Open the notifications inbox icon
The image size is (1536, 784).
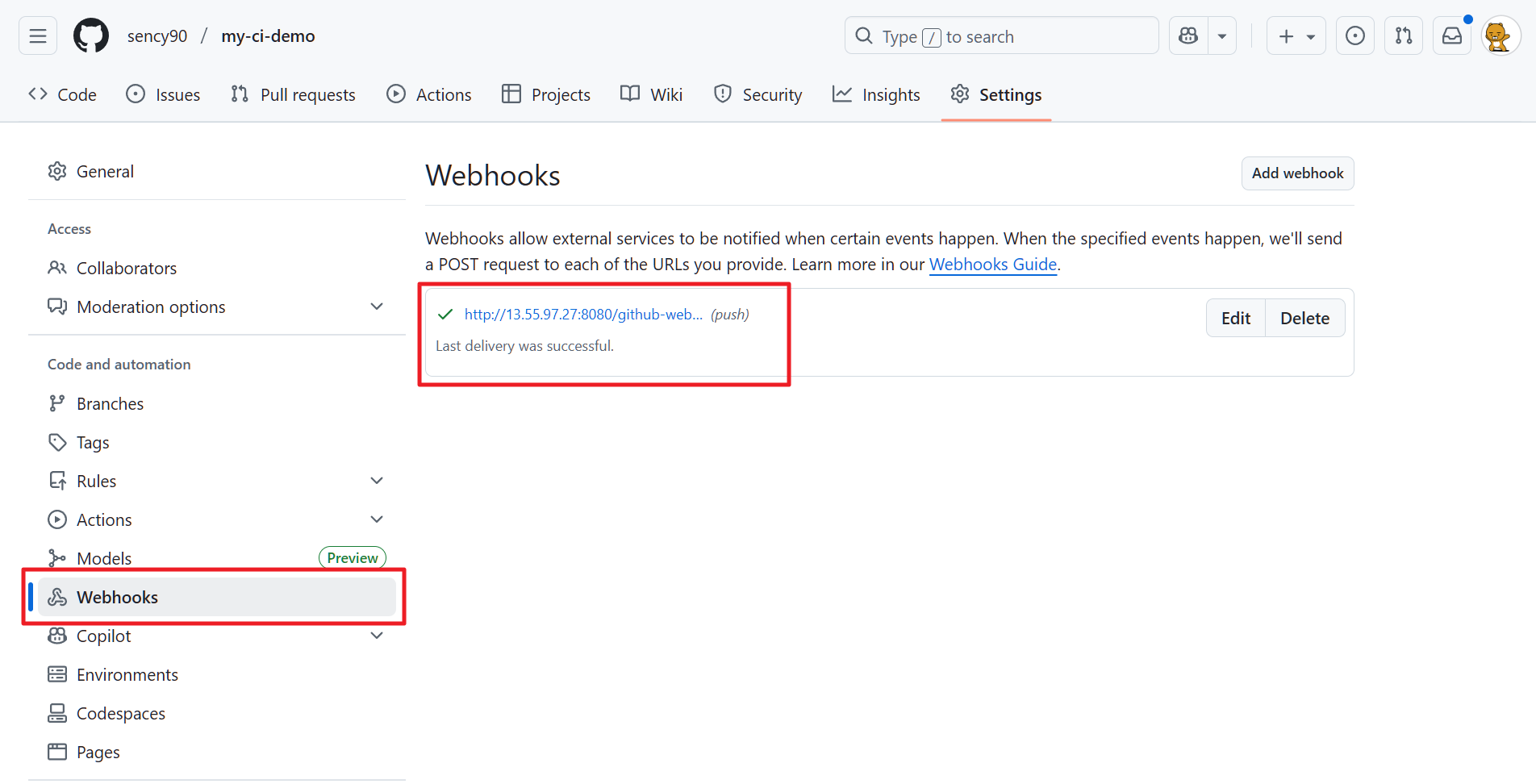point(1452,36)
